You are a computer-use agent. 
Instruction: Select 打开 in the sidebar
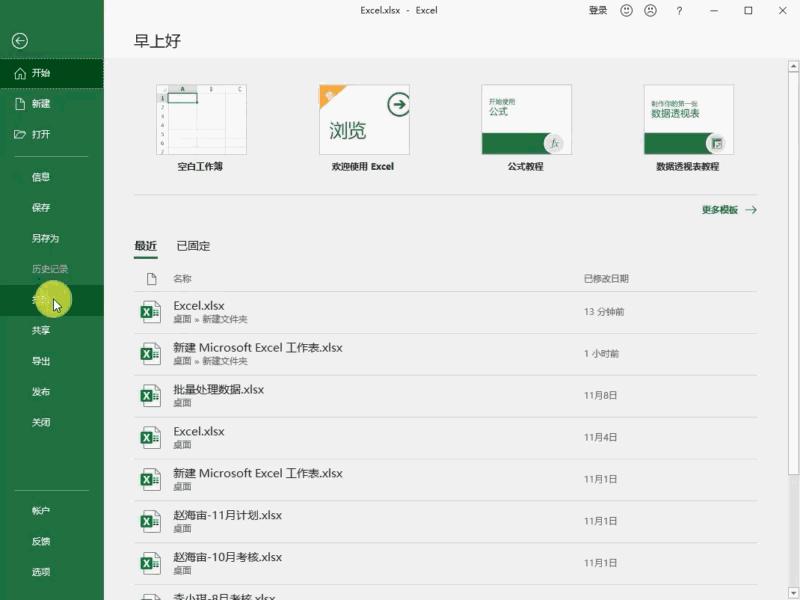[x=40, y=134]
